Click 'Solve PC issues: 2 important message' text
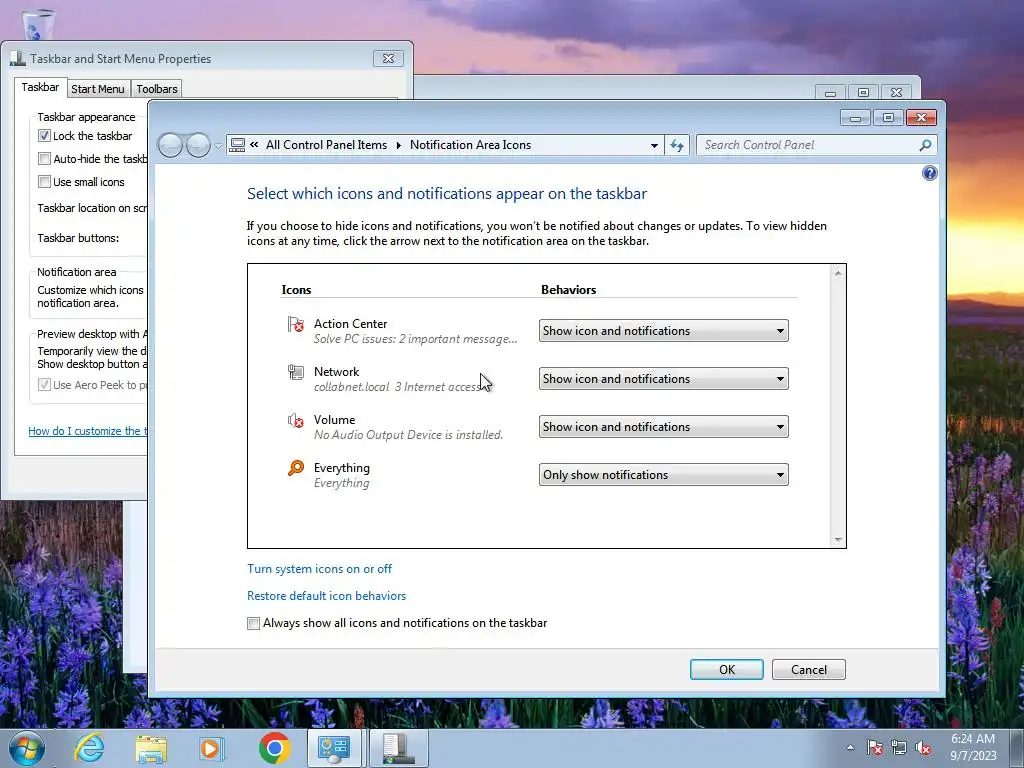The height and width of the screenshot is (768, 1024). pyautogui.click(x=415, y=339)
